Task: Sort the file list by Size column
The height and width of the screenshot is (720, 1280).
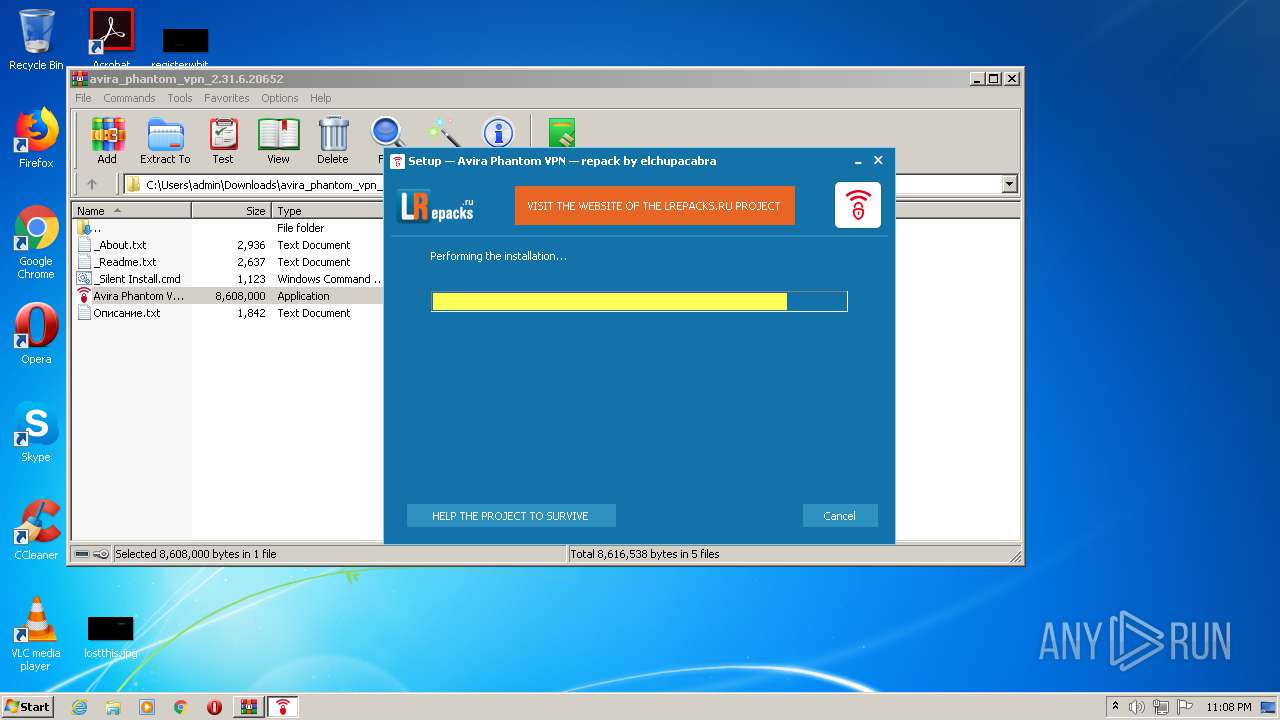Action: [x=231, y=211]
